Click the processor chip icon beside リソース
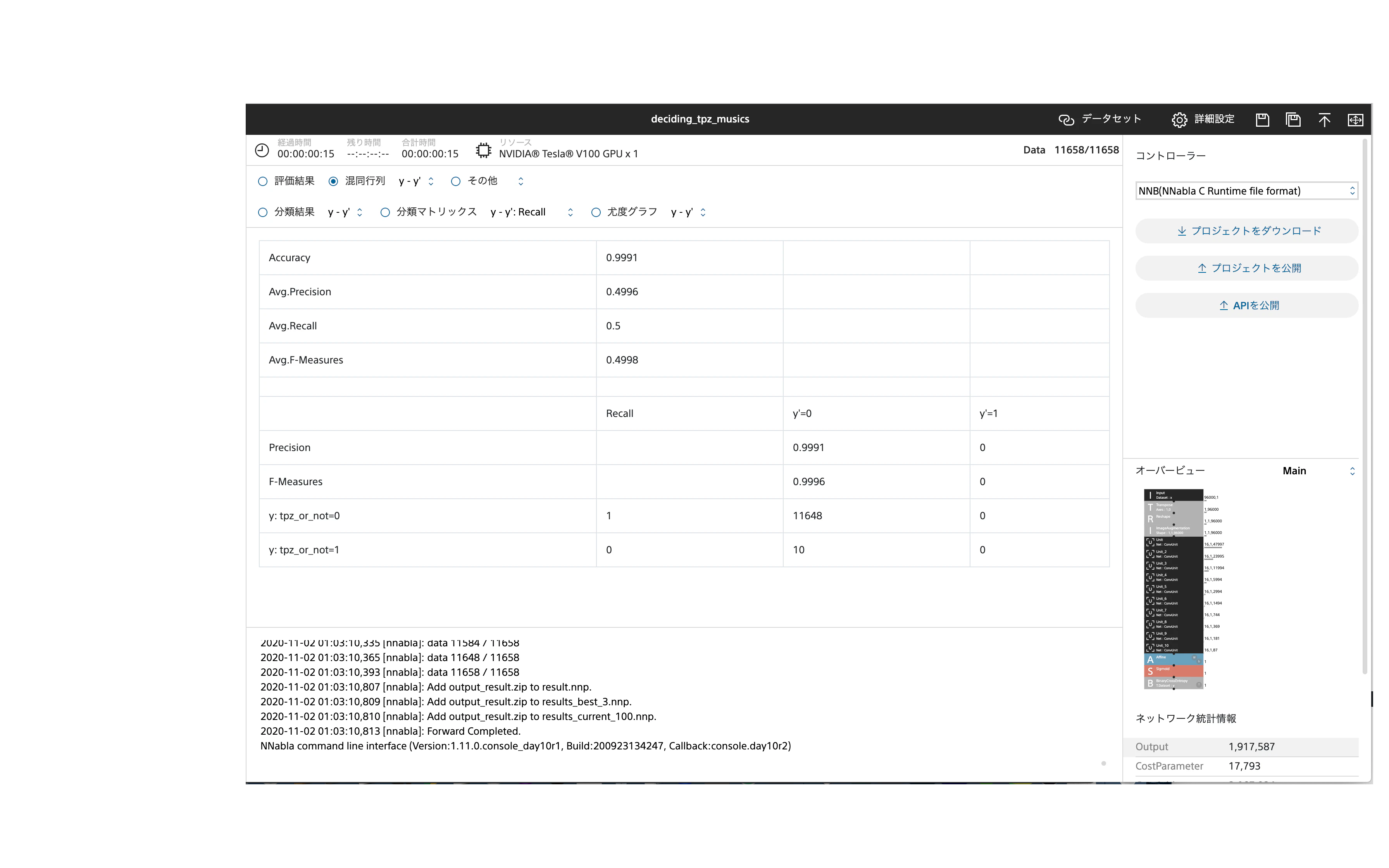 click(x=483, y=150)
